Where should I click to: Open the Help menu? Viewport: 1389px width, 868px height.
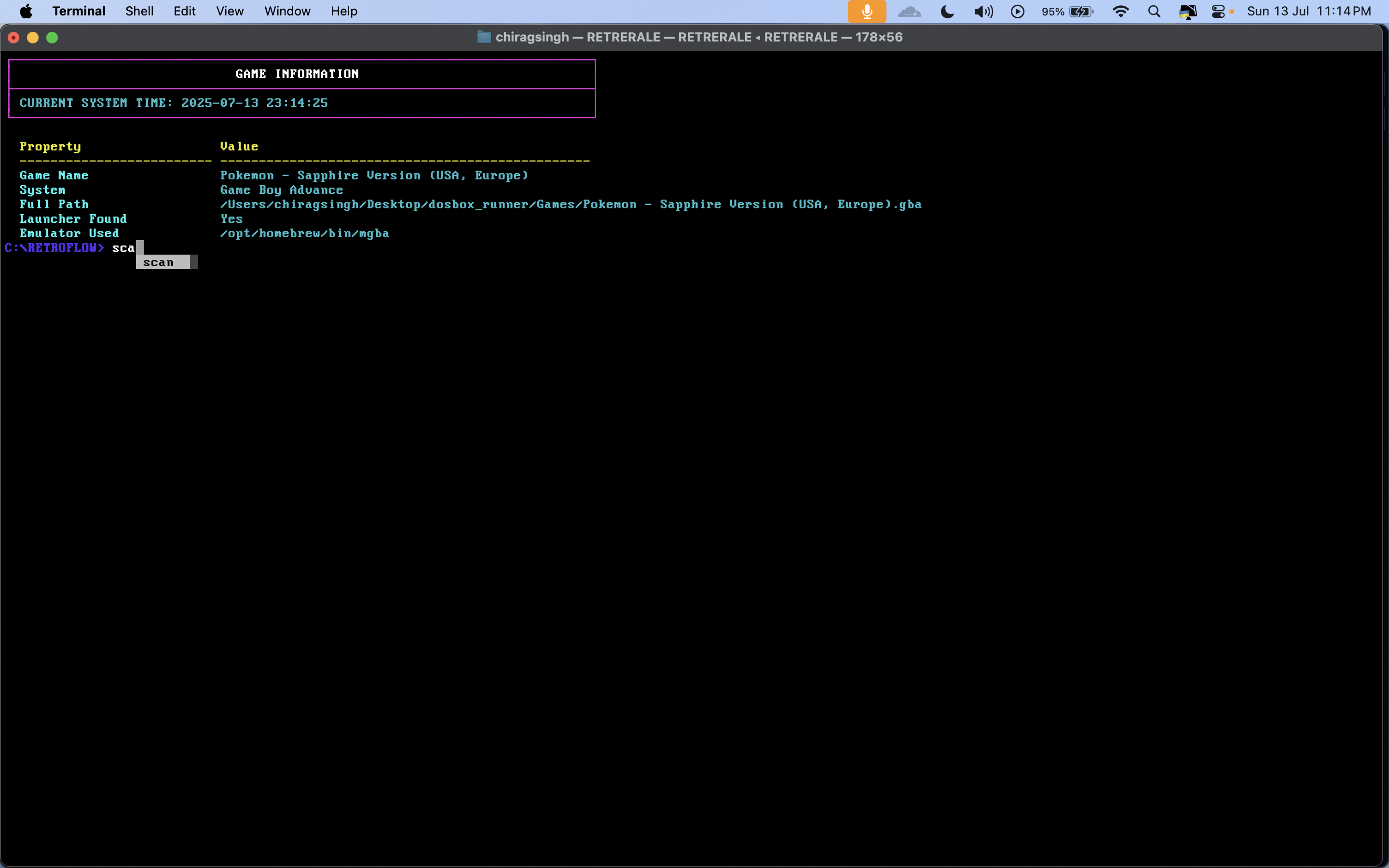click(344, 12)
